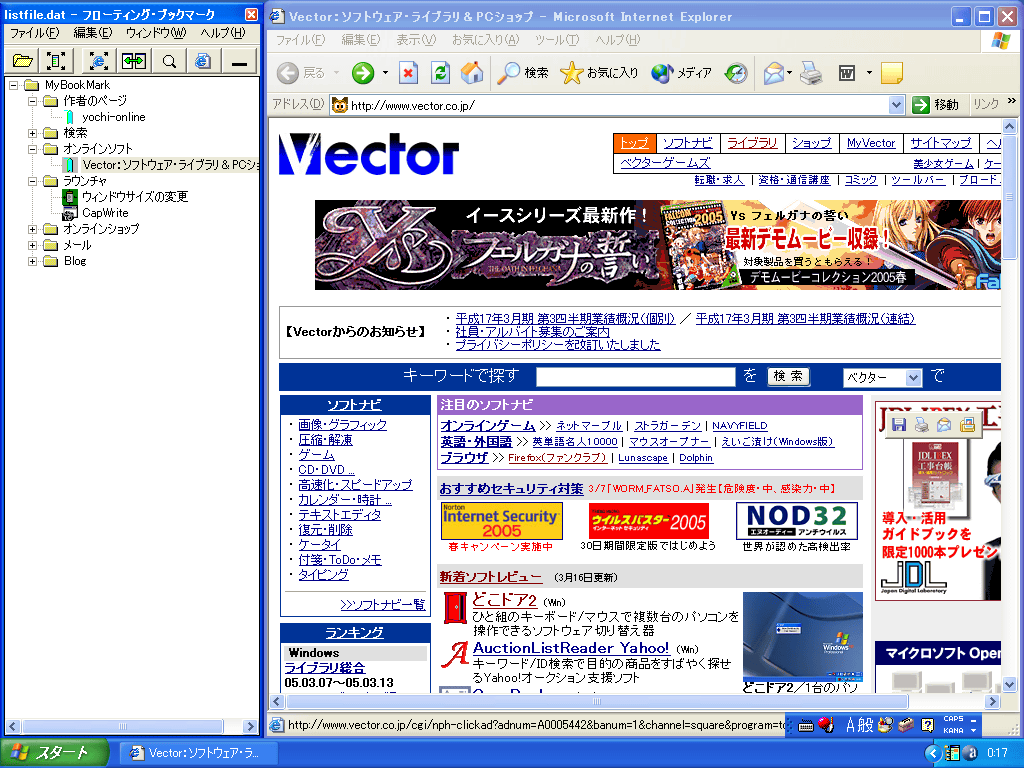Click the Vector taskbar window button
Screen dimensions: 1024x768
pos(200,753)
